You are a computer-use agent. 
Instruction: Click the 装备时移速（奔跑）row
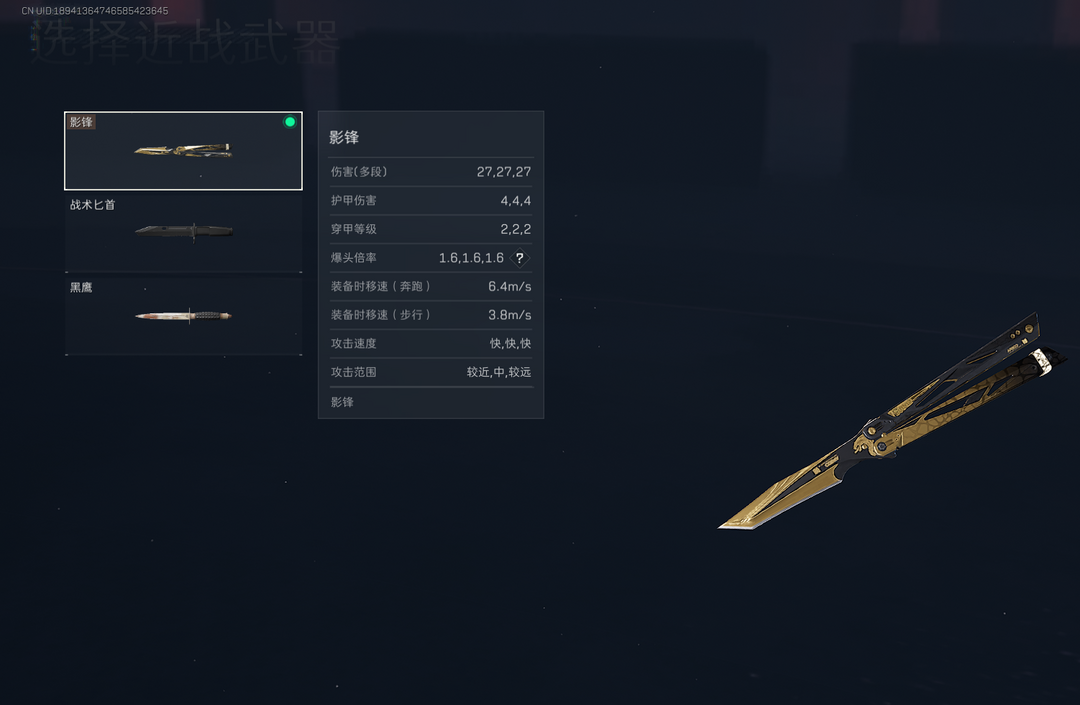click(x=431, y=286)
